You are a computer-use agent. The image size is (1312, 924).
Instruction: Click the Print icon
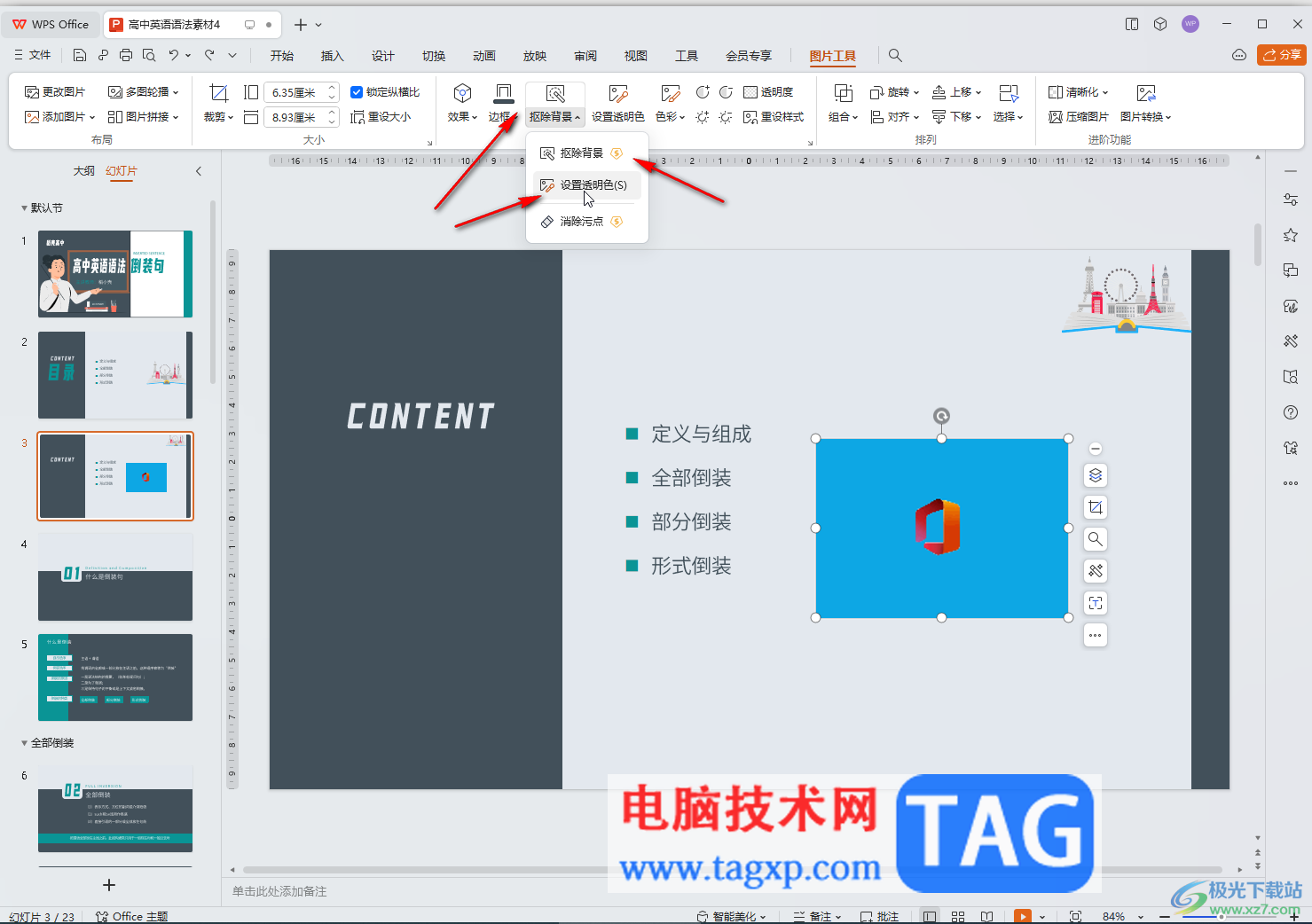pyautogui.click(x=126, y=55)
